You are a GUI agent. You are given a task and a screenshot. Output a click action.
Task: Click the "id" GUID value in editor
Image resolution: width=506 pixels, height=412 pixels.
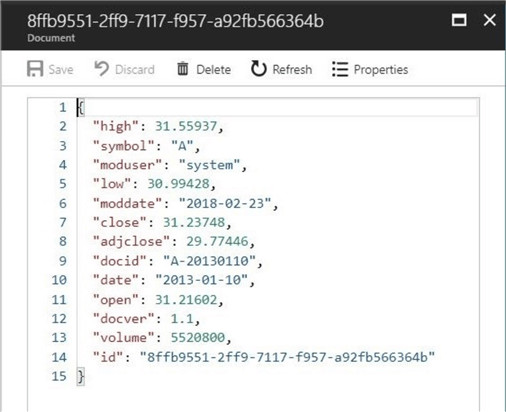[287, 357]
